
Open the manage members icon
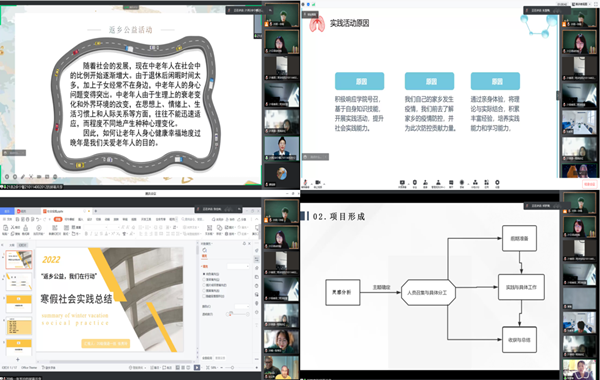[x=438, y=183]
